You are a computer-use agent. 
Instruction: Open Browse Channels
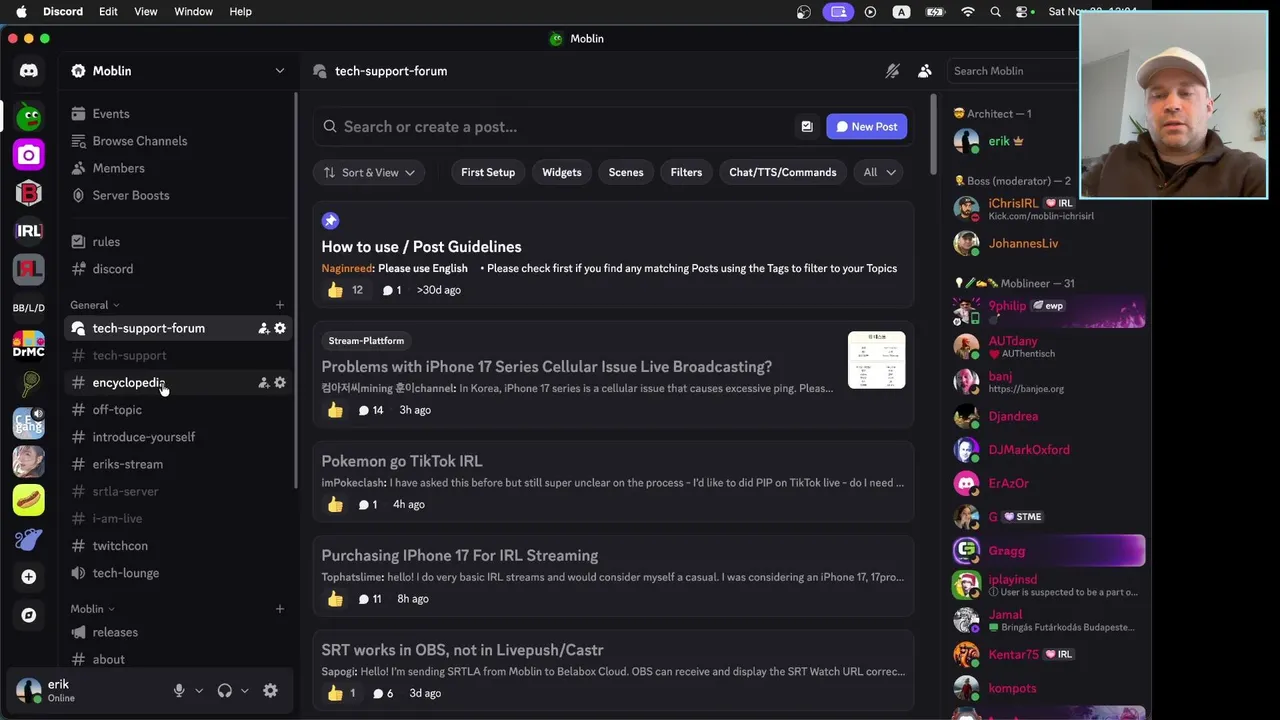coord(178,141)
